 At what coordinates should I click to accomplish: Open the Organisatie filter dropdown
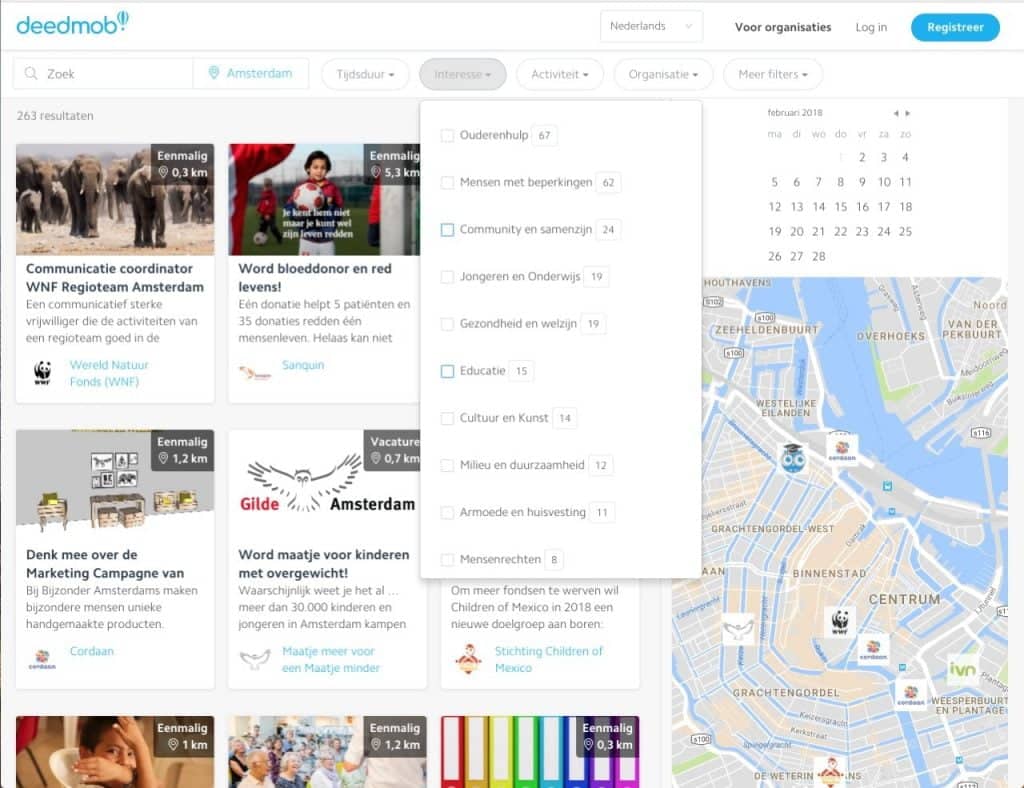[664, 74]
